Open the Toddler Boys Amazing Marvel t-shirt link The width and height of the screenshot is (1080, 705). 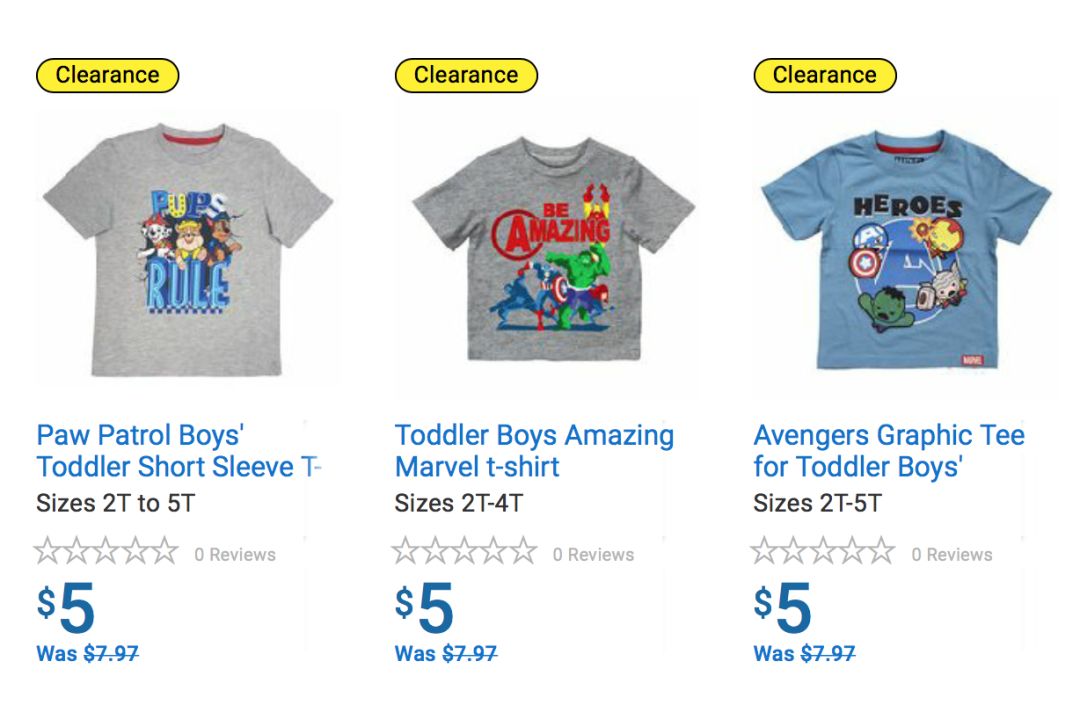[534, 451]
